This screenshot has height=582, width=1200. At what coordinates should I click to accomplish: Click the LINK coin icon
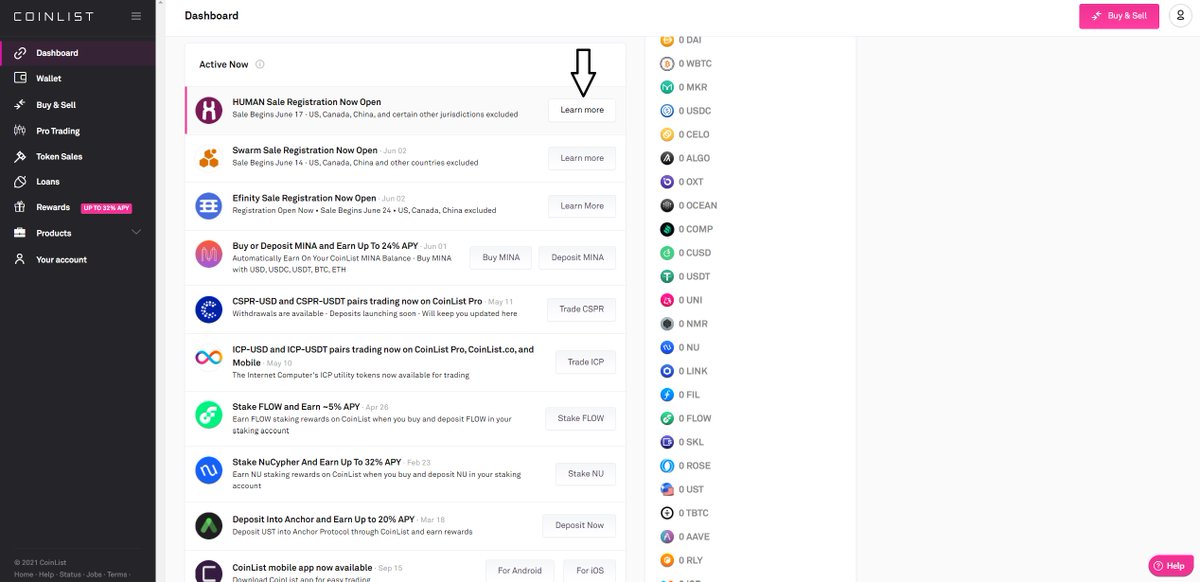667,371
